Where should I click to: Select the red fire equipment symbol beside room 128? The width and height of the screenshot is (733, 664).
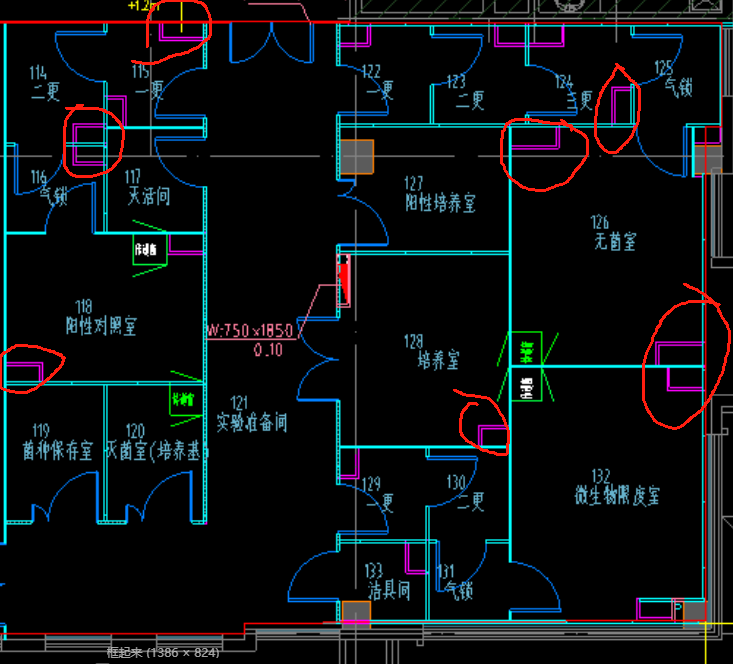click(x=344, y=281)
